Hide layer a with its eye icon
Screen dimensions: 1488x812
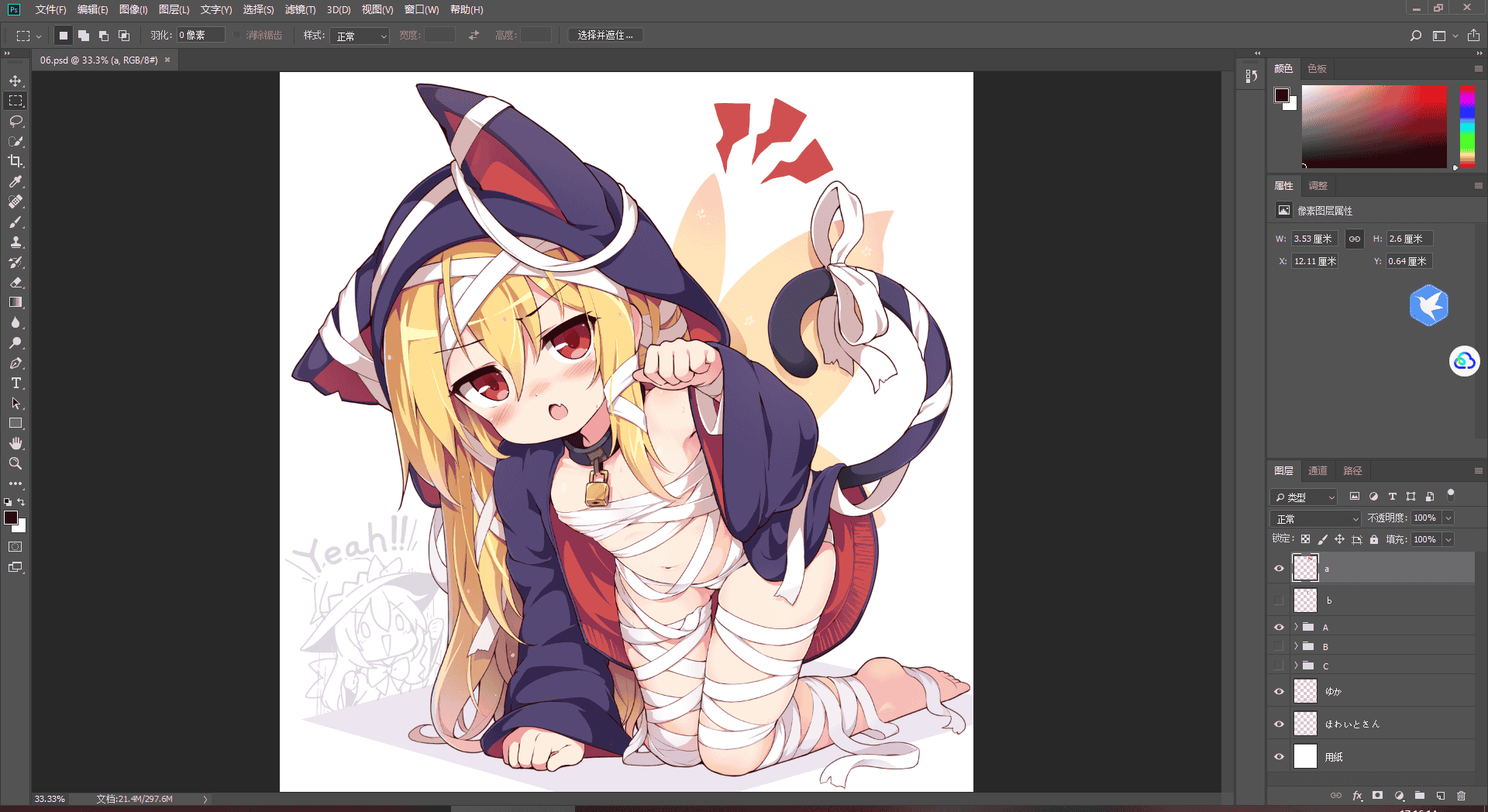pyautogui.click(x=1279, y=568)
